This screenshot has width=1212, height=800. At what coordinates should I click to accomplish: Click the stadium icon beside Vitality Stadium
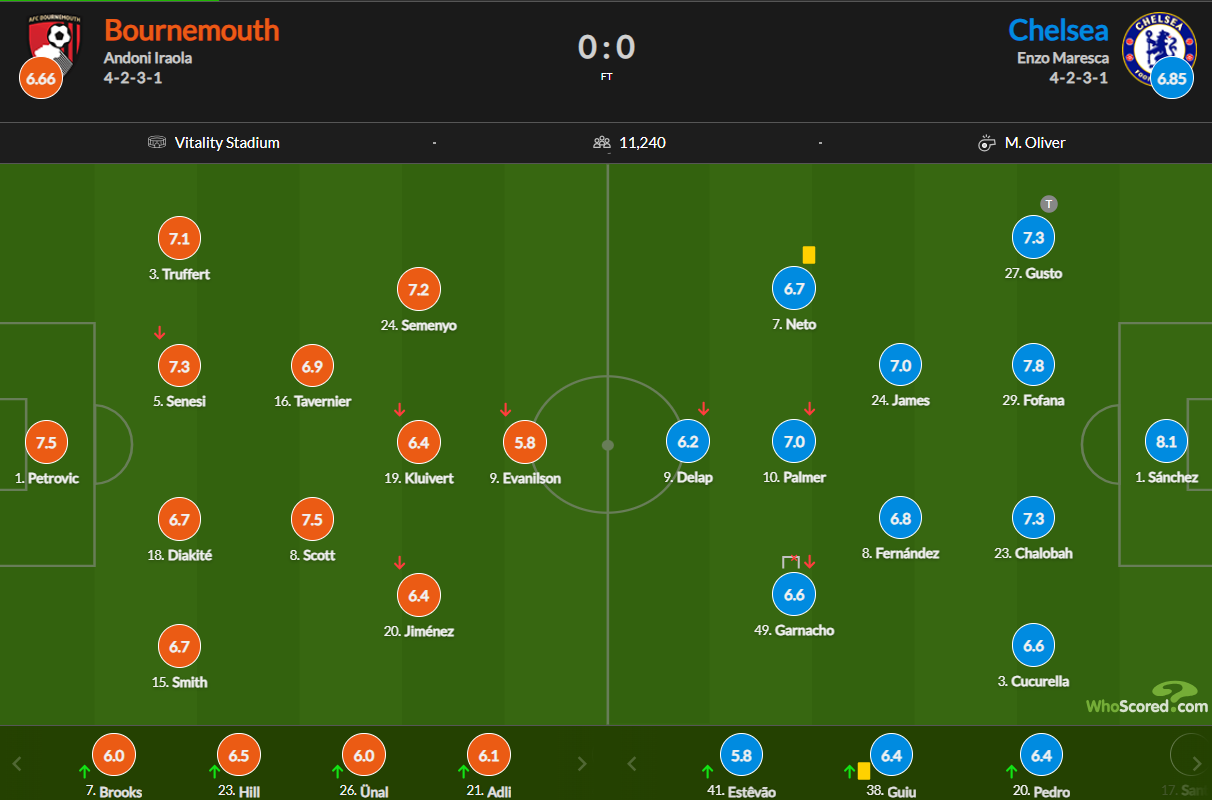157,142
